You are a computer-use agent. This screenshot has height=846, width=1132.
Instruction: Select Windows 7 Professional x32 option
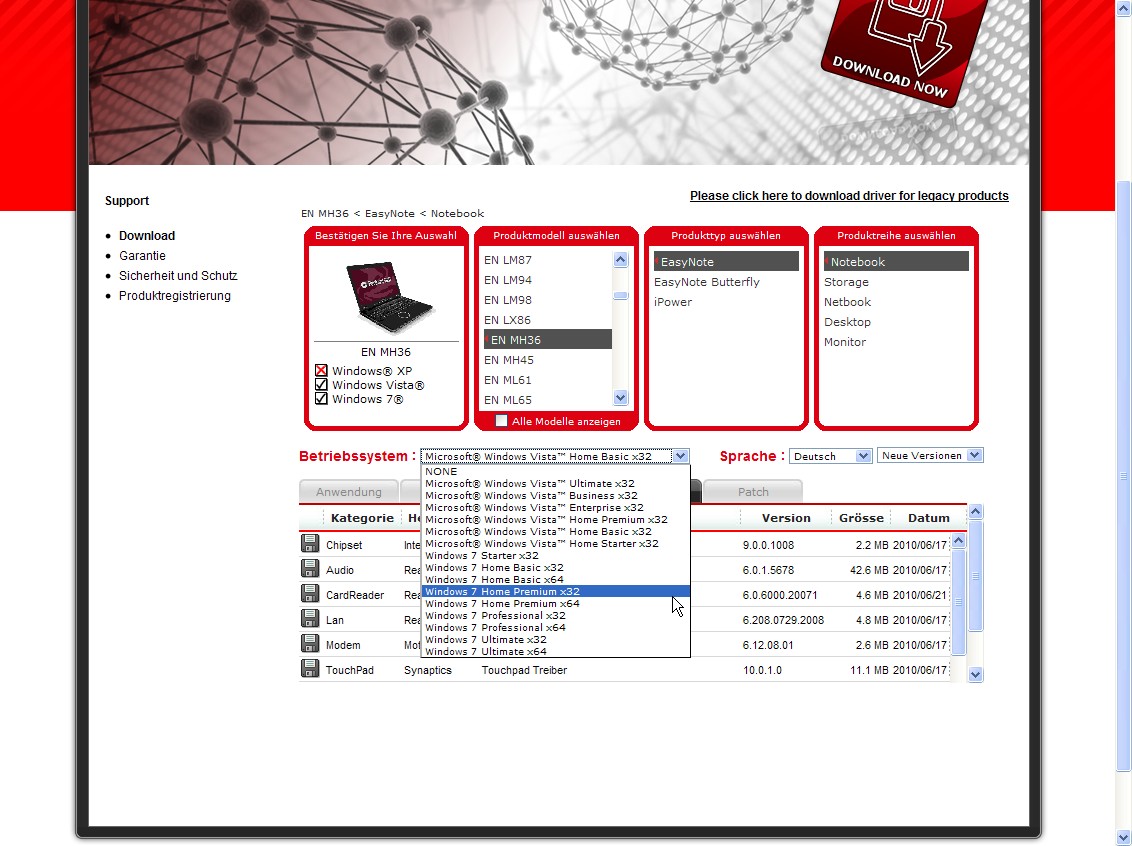tap(555, 616)
